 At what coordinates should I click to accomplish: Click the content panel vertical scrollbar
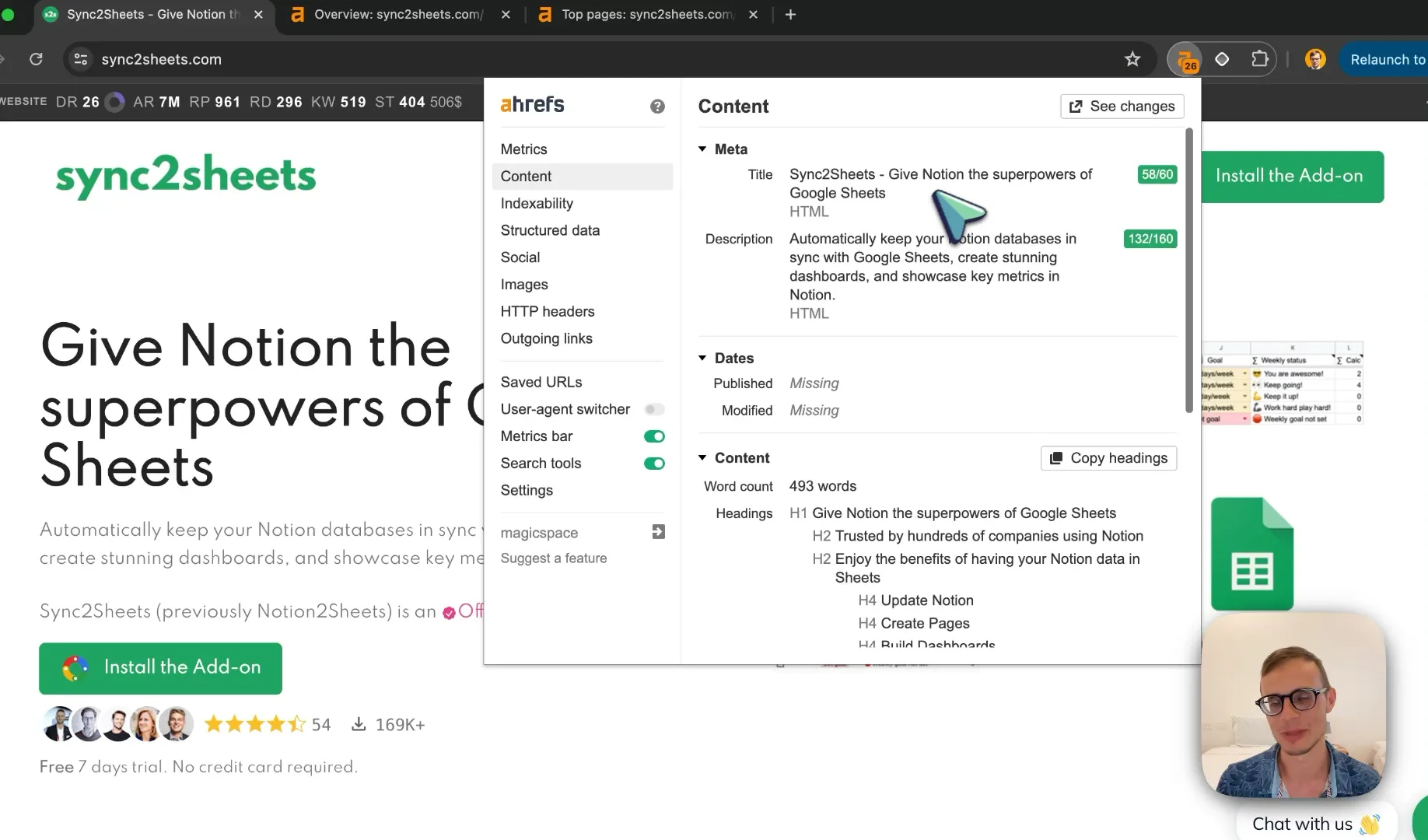[1188, 270]
